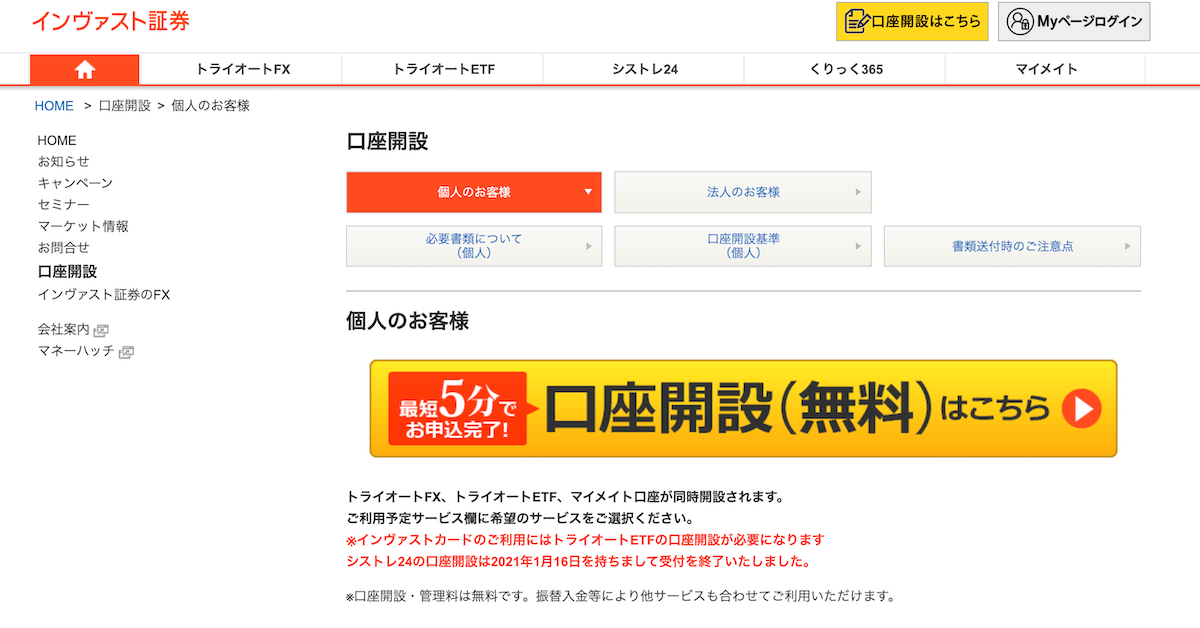Click the 口座開設はこちら header button

click(x=912, y=21)
